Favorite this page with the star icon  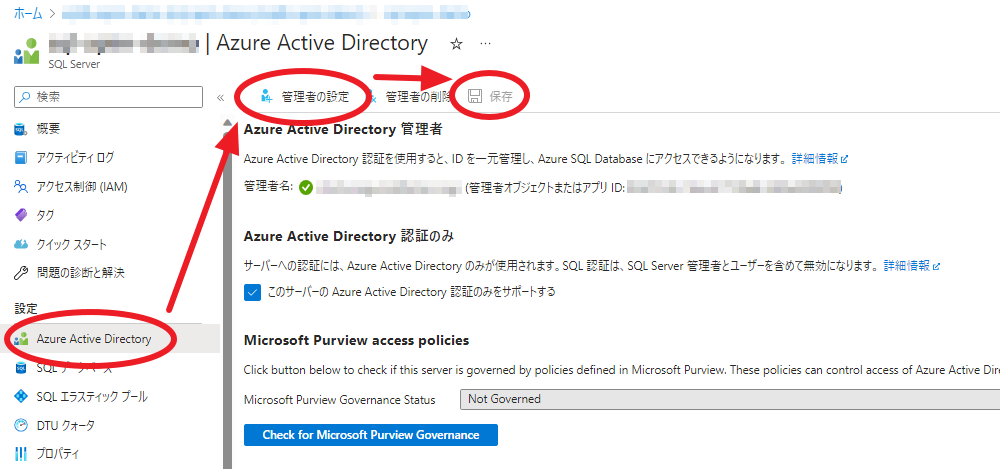456,44
